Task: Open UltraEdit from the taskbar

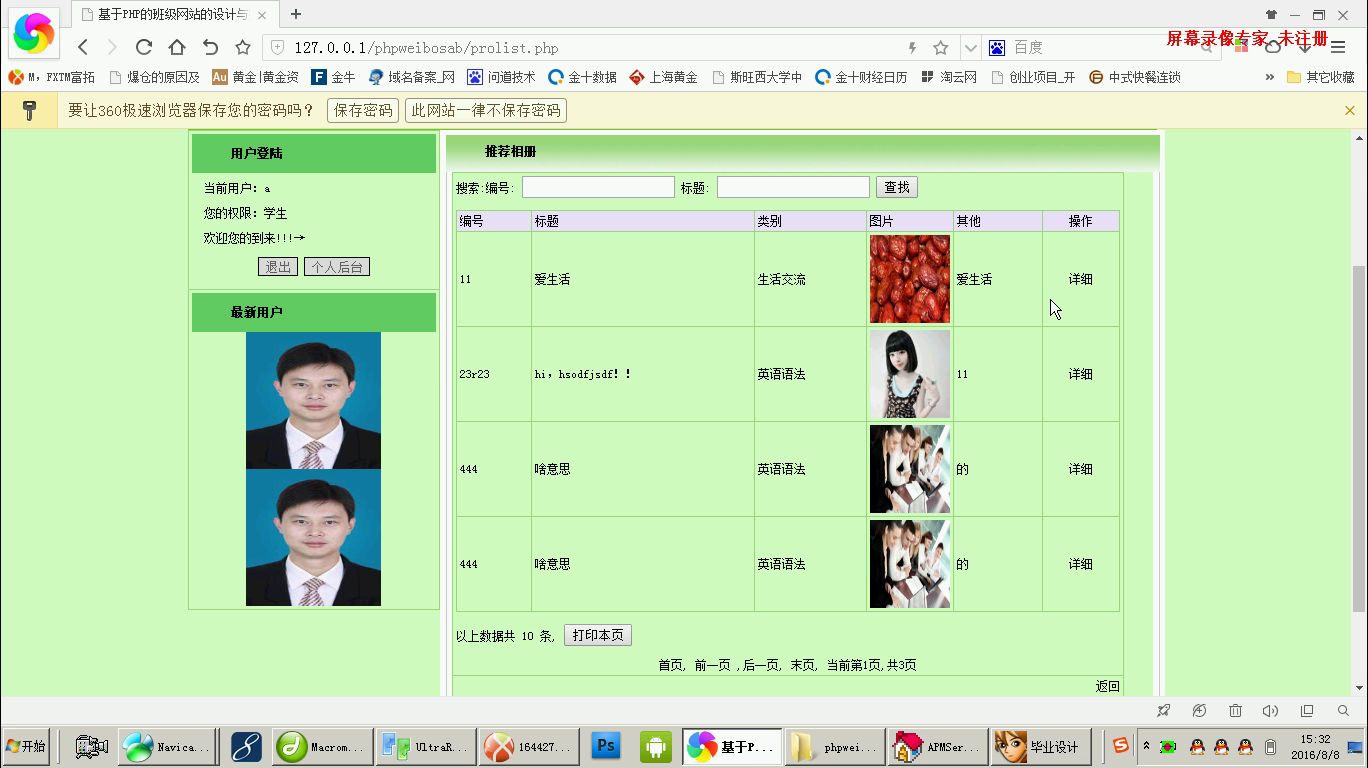Action: coord(424,746)
